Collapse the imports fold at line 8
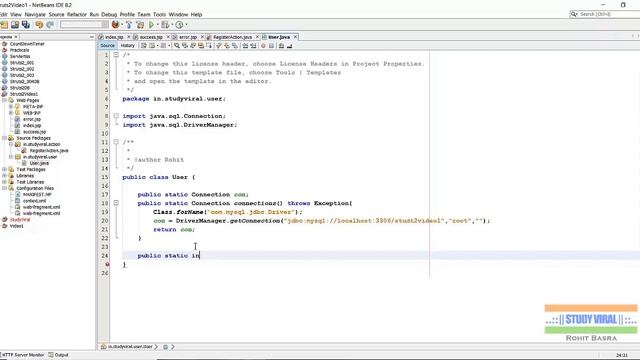Viewport: 640px width, 360px height. point(116,116)
